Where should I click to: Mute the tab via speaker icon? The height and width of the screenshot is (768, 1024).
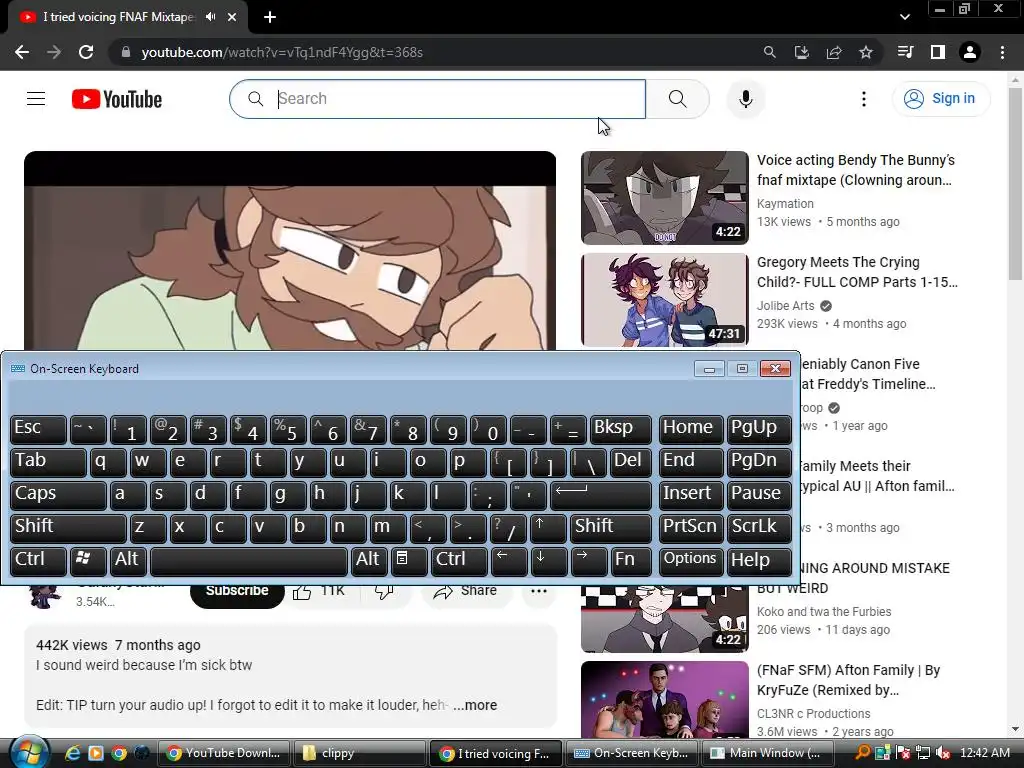210,17
